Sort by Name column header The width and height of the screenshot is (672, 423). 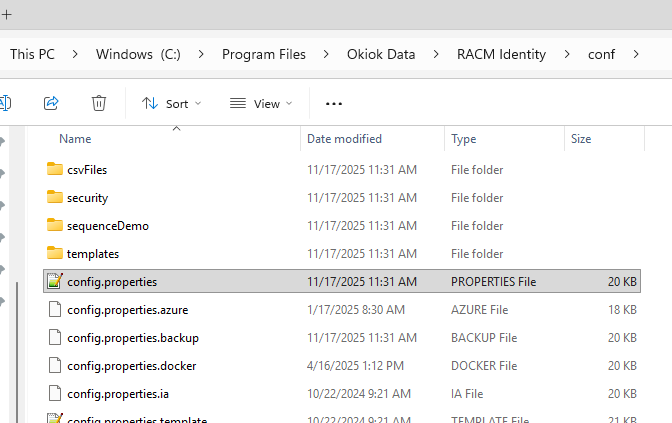[75, 139]
